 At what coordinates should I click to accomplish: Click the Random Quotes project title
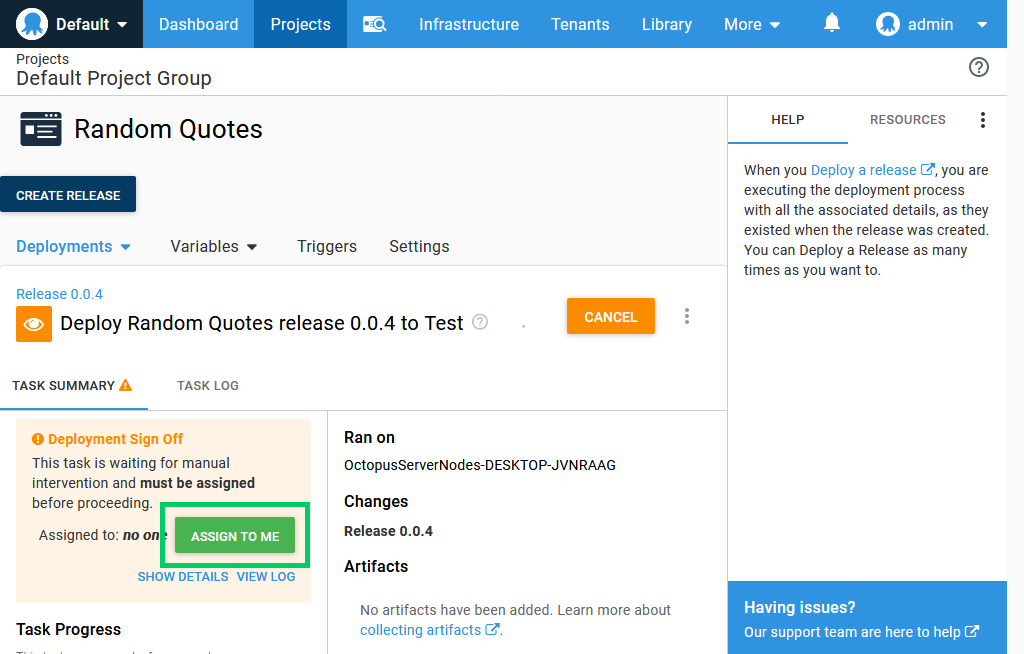click(168, 129)
